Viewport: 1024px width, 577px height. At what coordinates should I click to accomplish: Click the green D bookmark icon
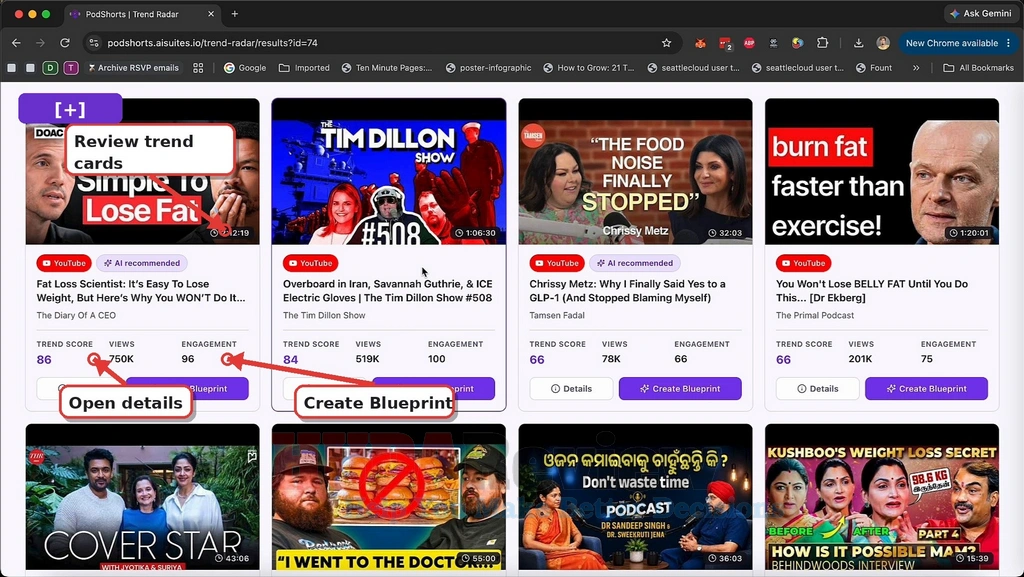pyautogui.click(x=50, y=68)
